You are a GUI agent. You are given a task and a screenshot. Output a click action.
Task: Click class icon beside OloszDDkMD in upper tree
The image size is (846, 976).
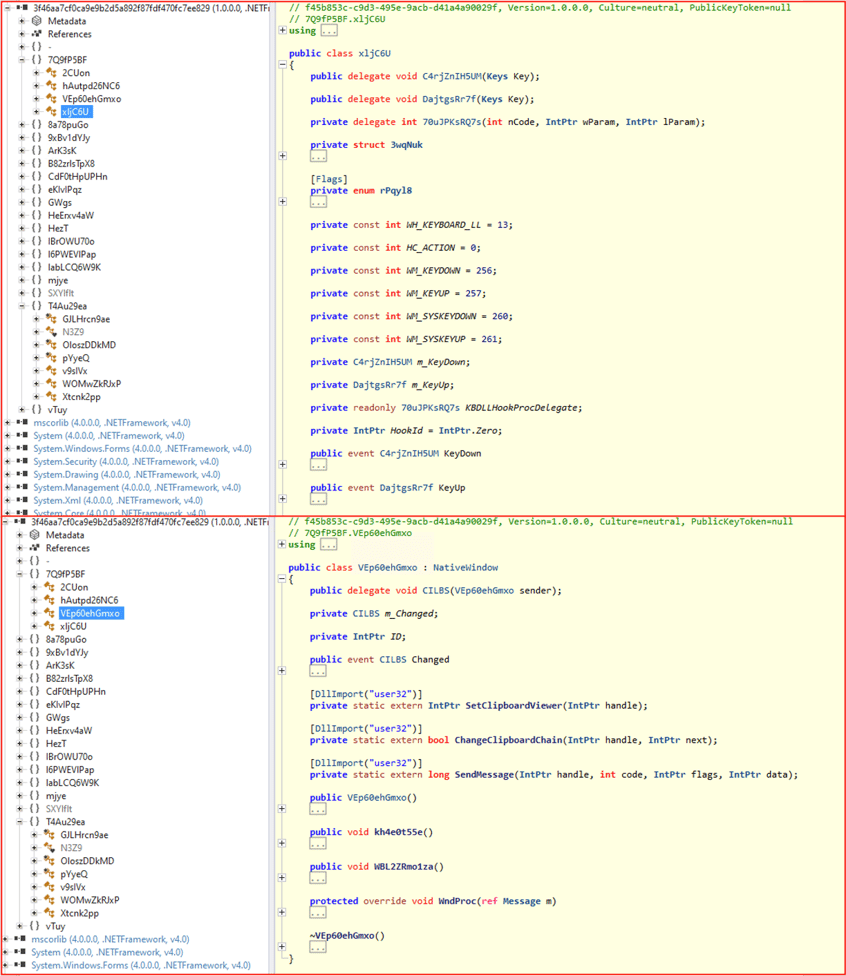[x=51, y=345]
